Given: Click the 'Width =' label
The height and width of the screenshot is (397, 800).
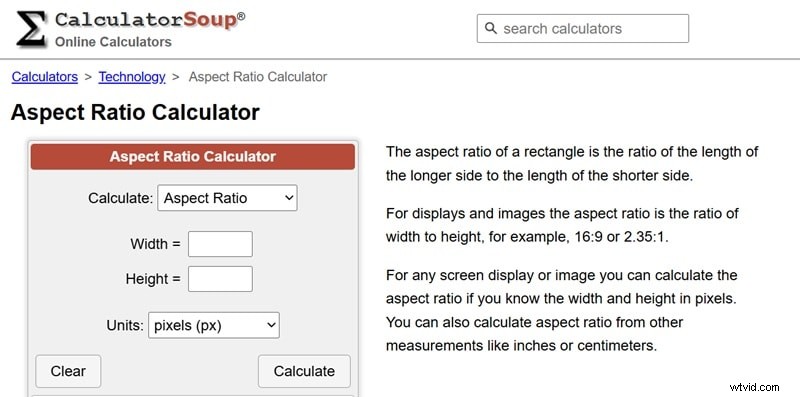Looking at the screenshot, I should point(156,244).
